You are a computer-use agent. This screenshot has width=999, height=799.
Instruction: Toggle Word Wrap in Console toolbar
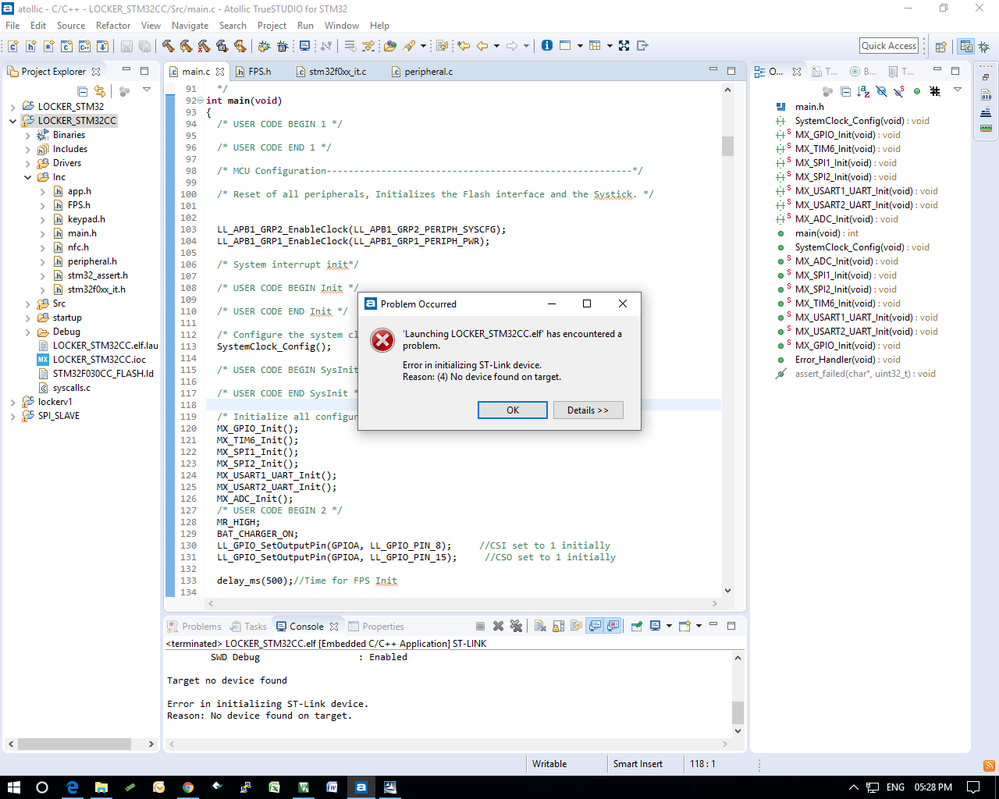click(577, 626)
